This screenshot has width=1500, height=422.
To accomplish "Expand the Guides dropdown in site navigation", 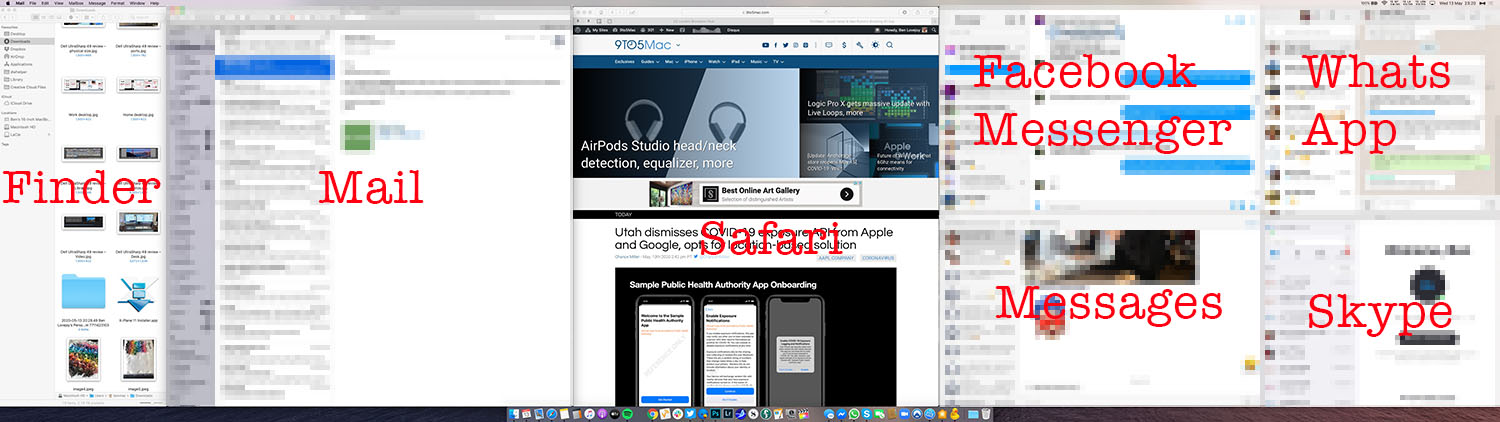I will pos(650,62).
